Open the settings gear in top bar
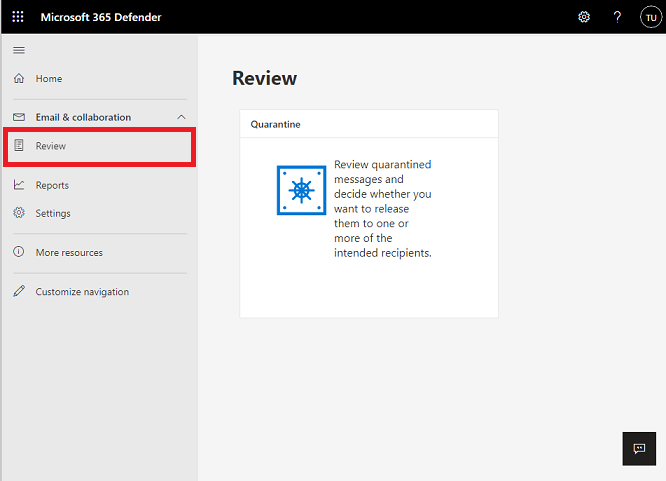 (584, 17)
